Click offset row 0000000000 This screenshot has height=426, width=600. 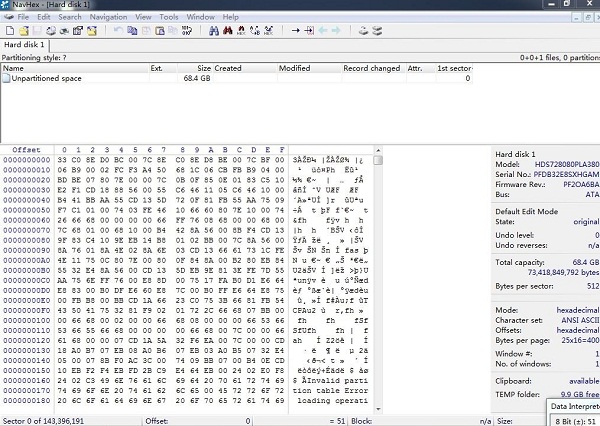tap(27, 160)
